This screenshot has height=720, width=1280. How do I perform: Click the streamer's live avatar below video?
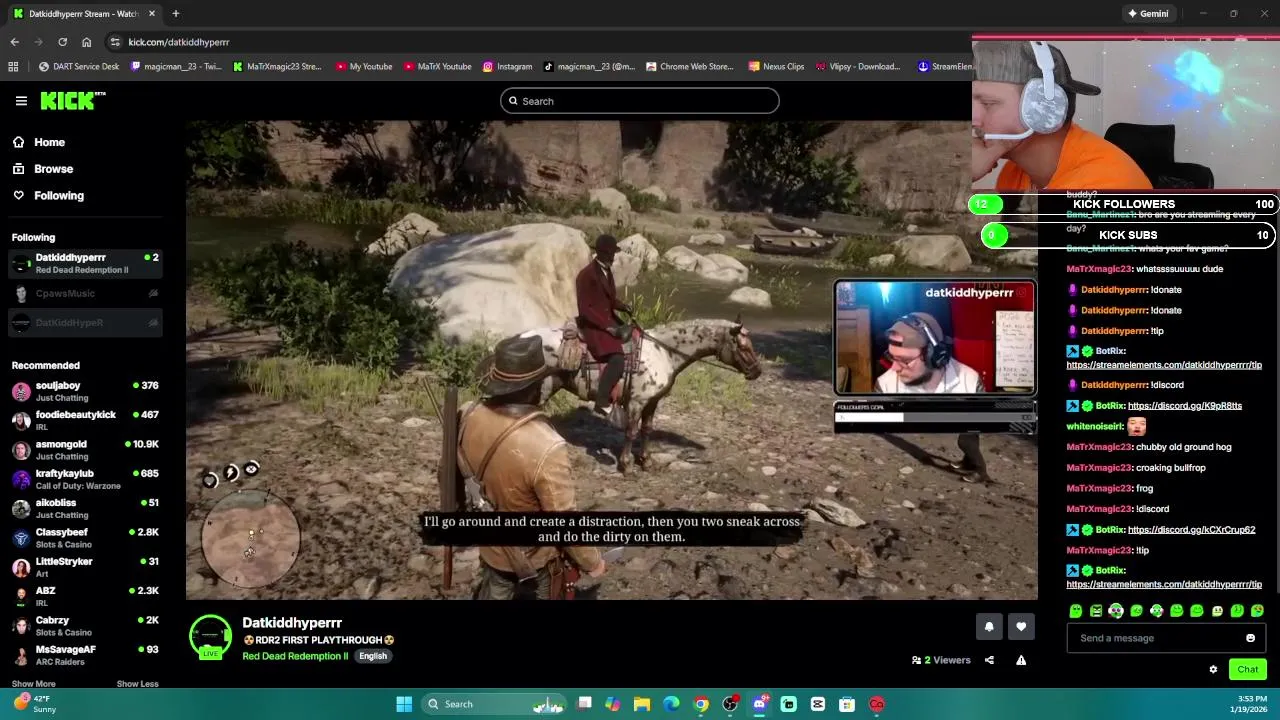[x=210, y=638]
